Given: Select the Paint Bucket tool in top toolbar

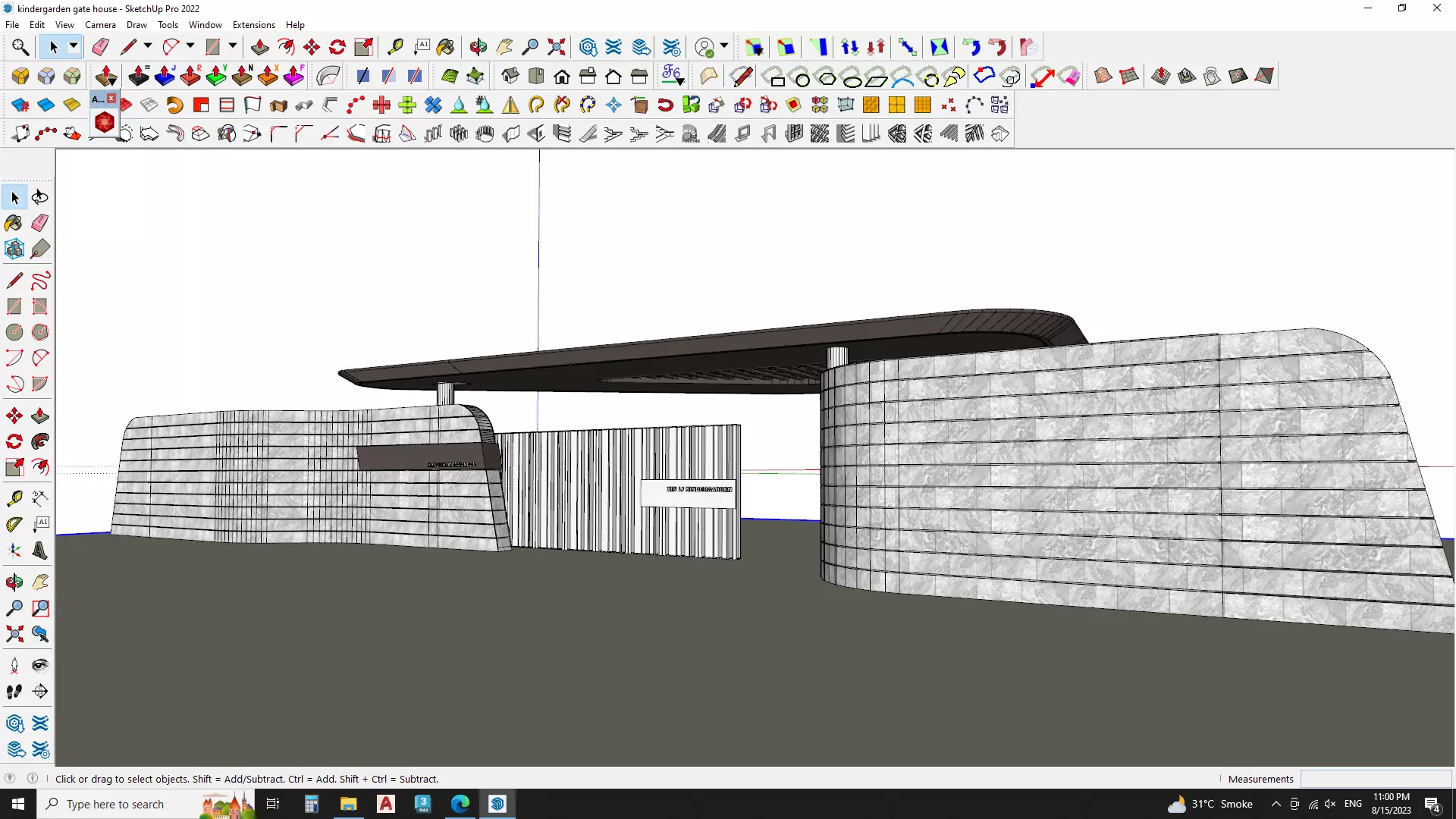Looking at the screenshot, I should [446, 47].
